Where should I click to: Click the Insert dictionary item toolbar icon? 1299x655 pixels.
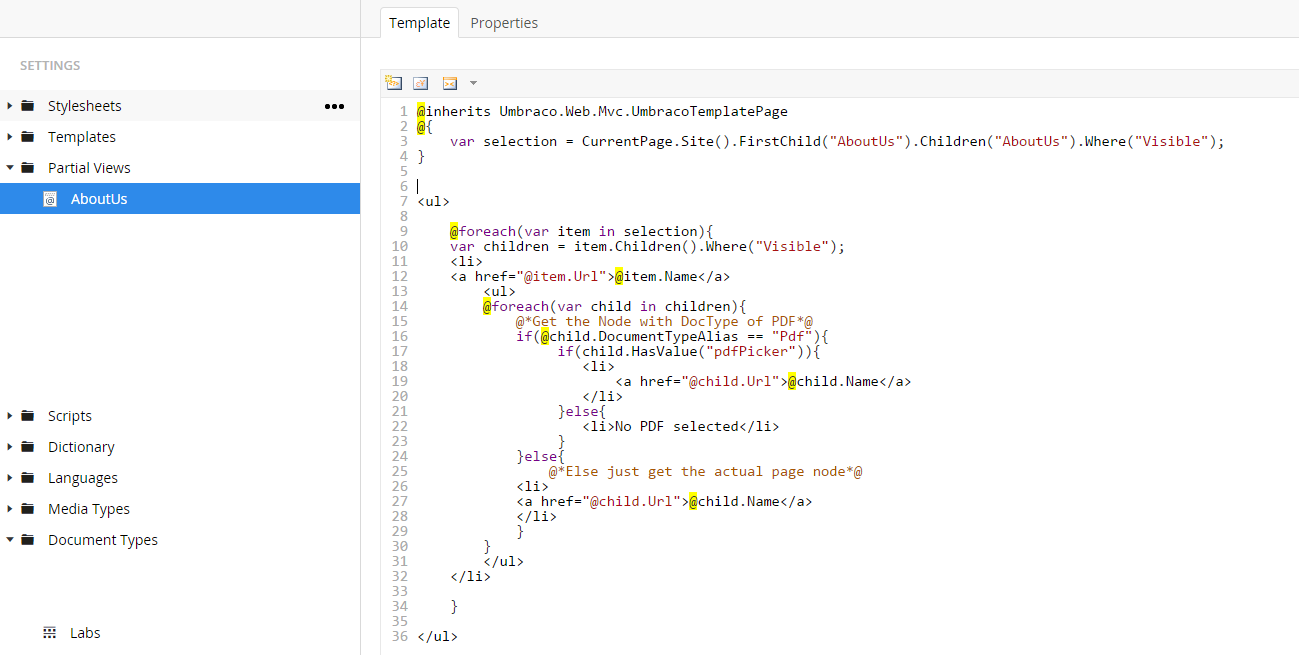pyautogui.click(x=421, y=83)
